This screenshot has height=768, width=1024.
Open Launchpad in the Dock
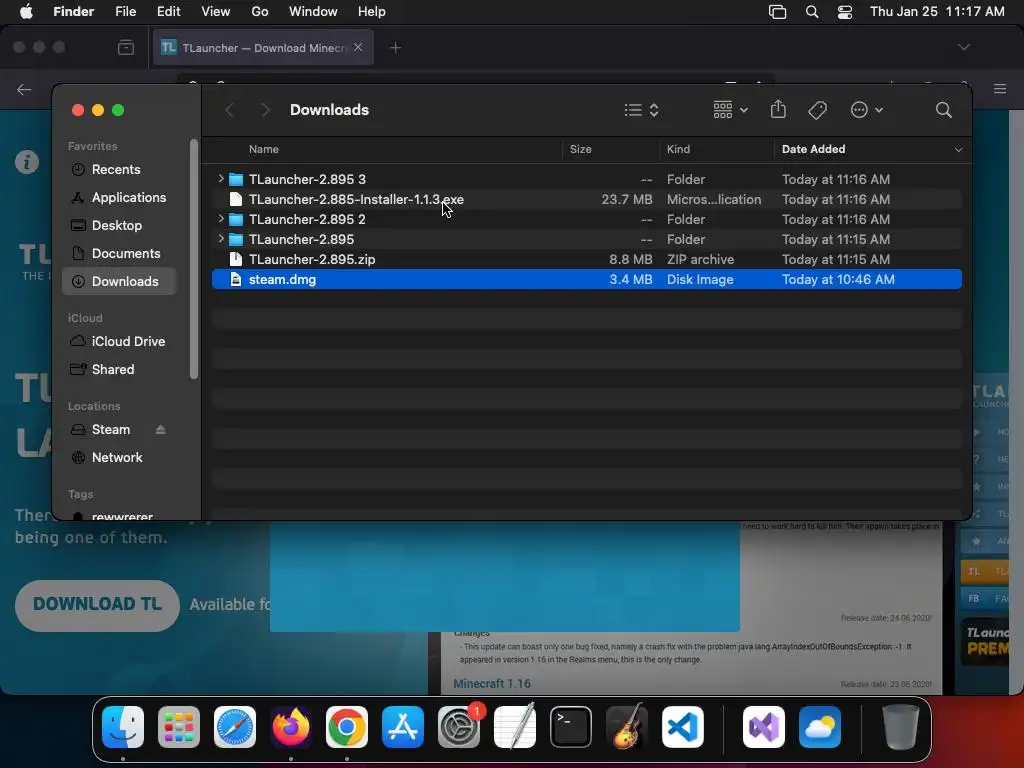(x=179, y=727)
